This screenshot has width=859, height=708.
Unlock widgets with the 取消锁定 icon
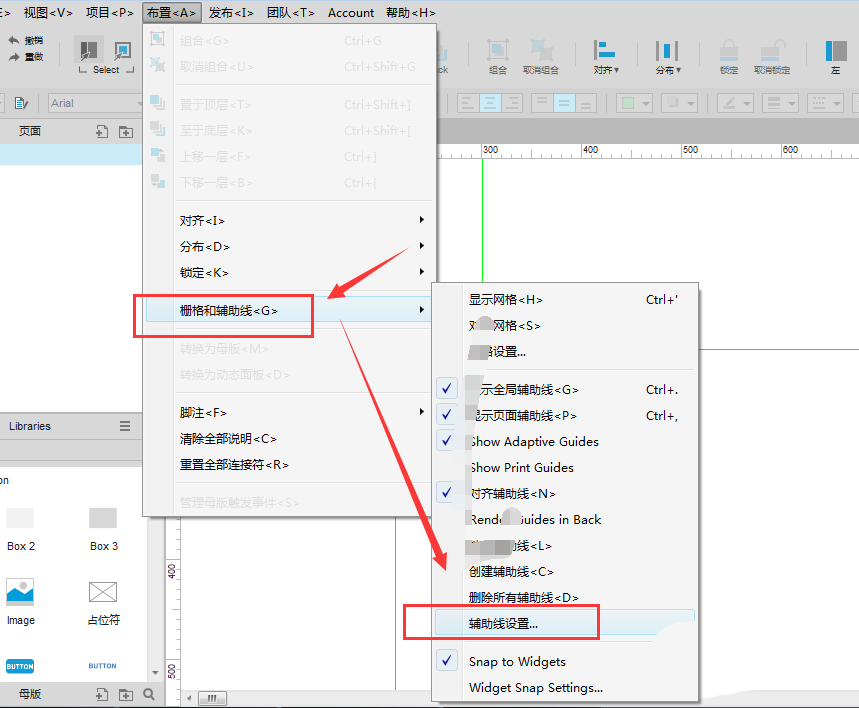click(769, 52)
